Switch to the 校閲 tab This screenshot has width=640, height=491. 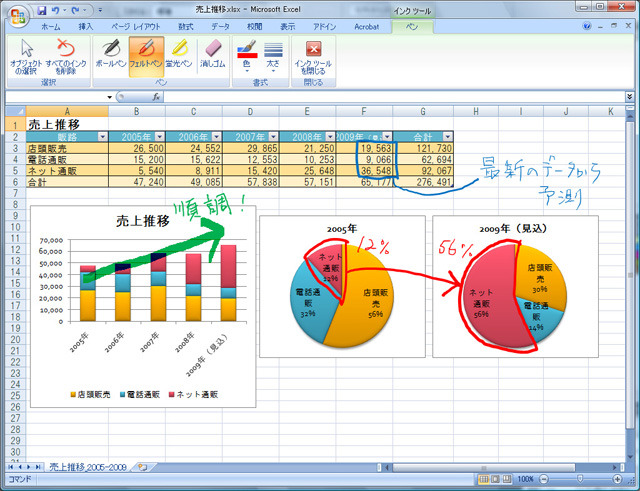(255, 27)
